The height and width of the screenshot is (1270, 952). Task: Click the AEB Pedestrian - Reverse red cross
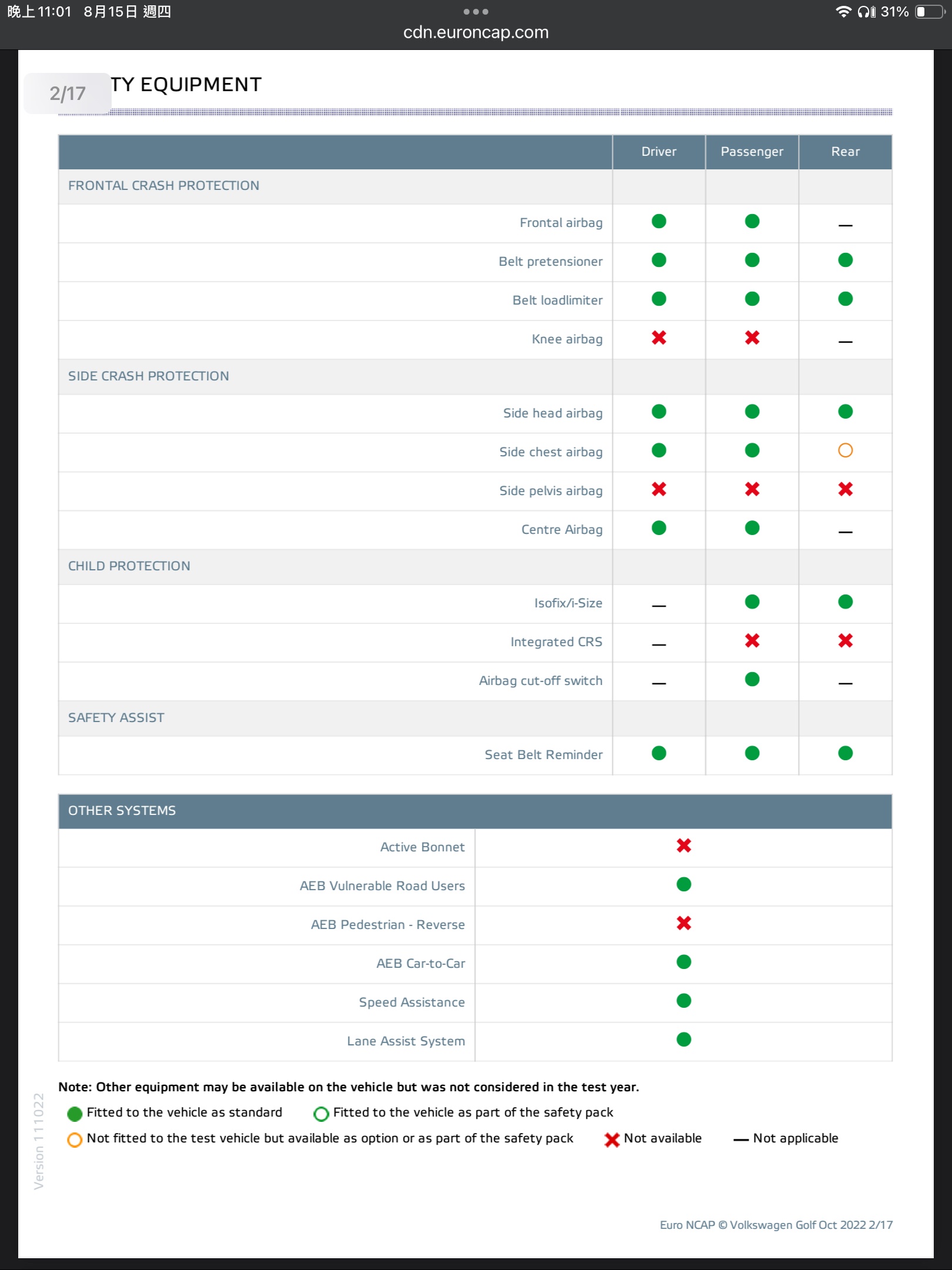point(683,923)
